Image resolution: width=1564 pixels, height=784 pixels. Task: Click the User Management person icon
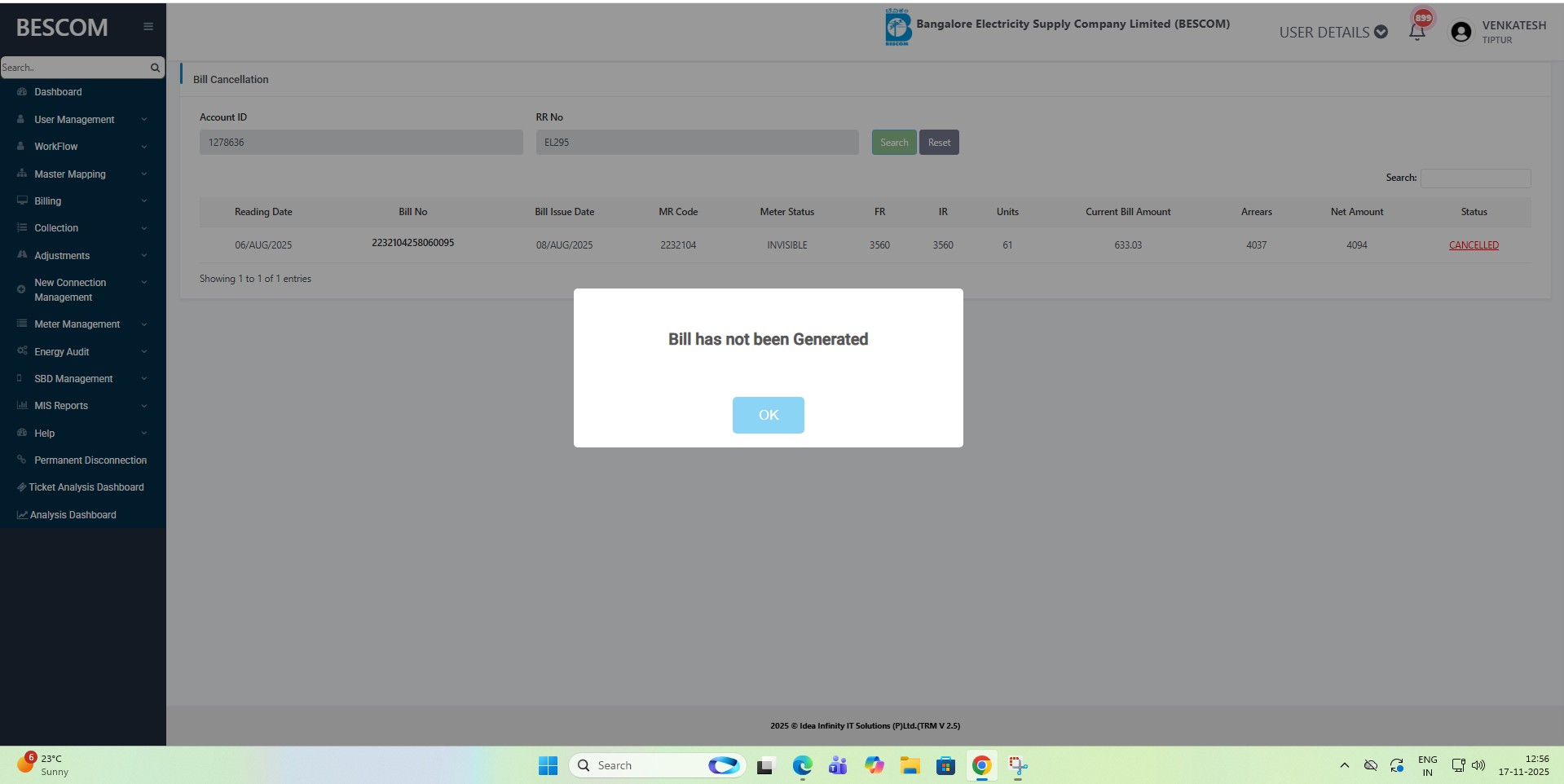tap(21, 119)
